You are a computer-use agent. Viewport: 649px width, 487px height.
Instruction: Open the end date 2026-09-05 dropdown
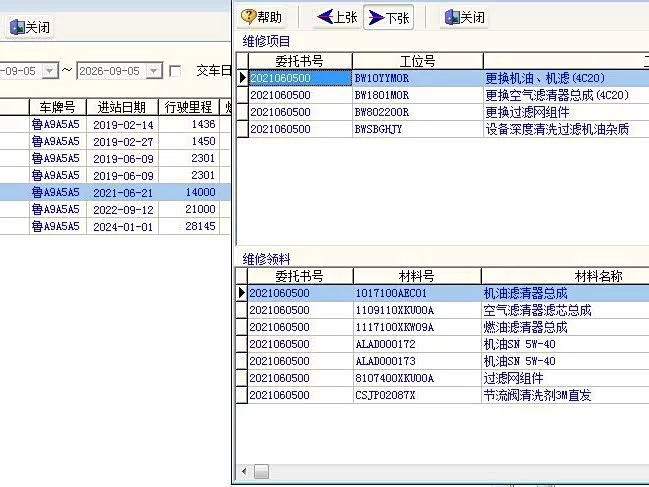click(x=154, y=71)
